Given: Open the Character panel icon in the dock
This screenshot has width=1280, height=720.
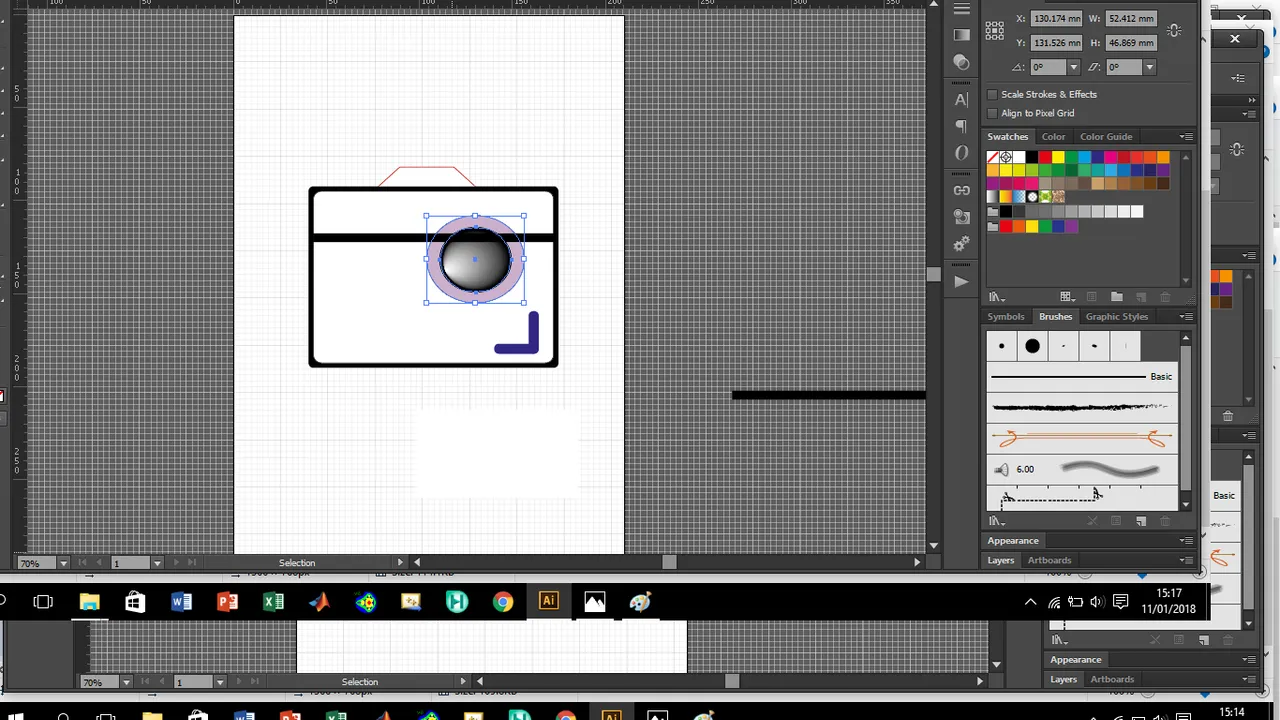Looking at the screenshot, I should (961, 100).
